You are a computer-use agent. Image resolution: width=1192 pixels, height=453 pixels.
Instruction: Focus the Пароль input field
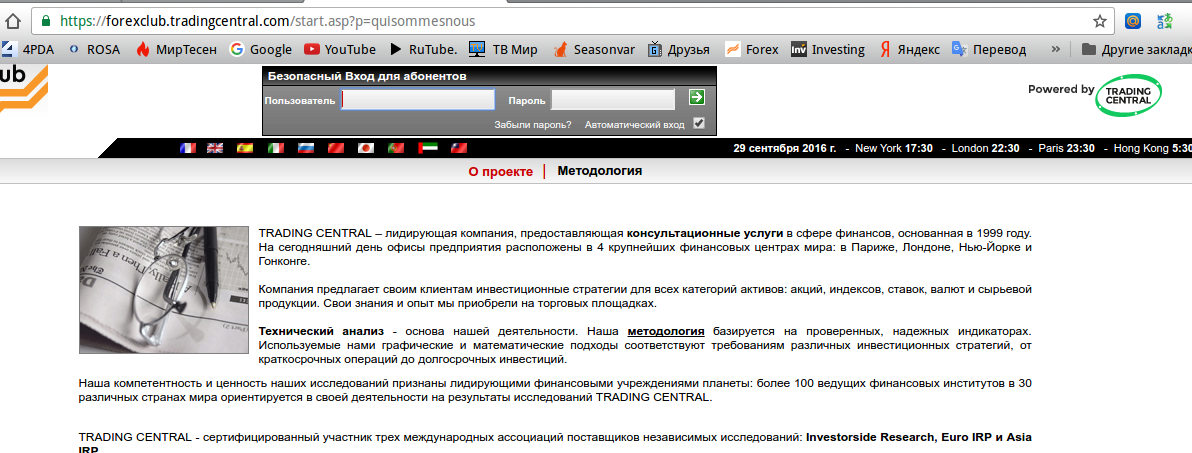point(613,100)
